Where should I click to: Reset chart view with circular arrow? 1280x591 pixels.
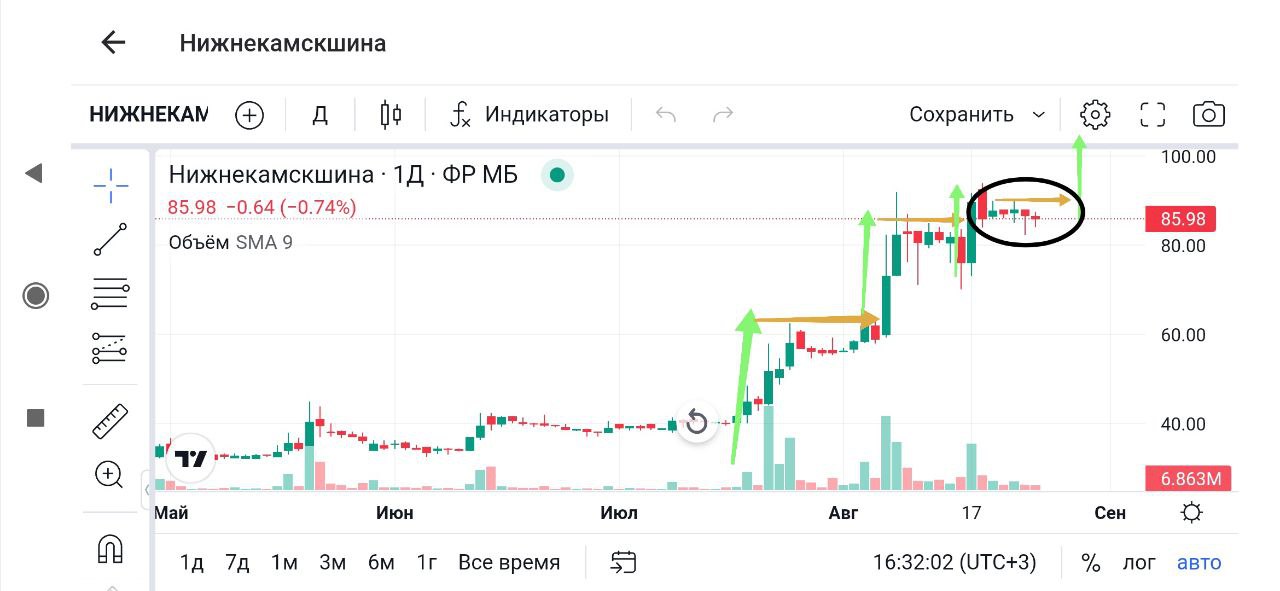[697, 423]
